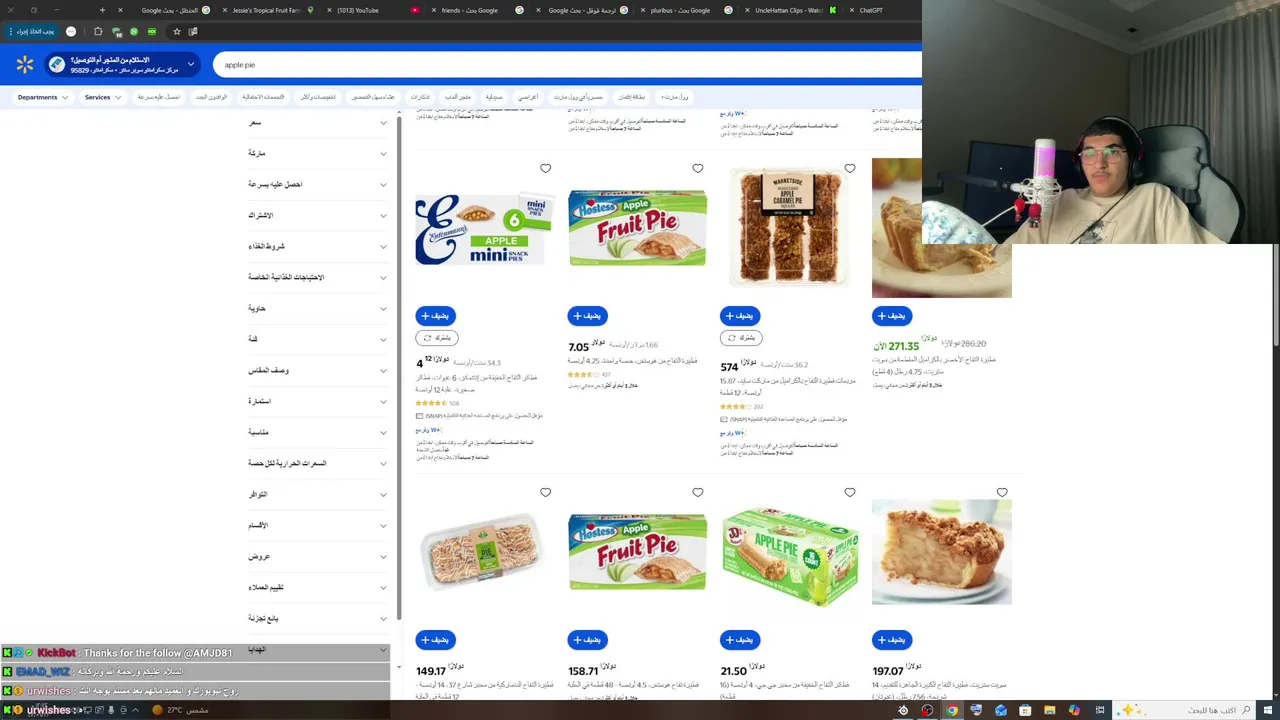The width and height of the screenshot is (1280, 720).
Task: Expand the عروض offers filter
Action: (318, 557)
